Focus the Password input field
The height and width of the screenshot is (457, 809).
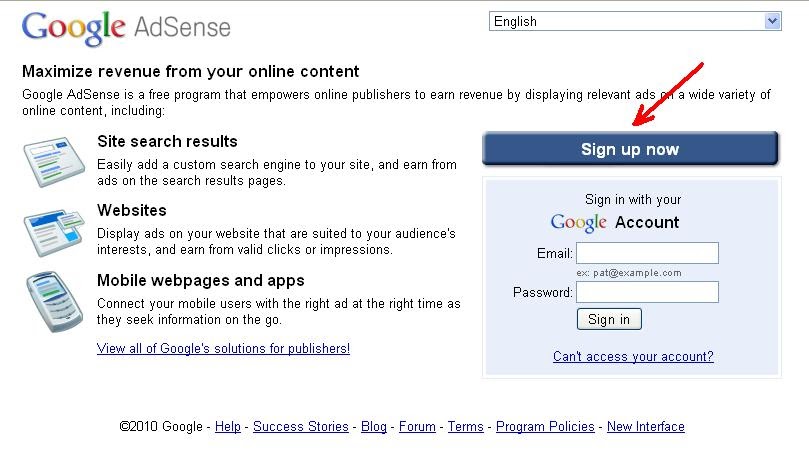[x=647, y=292]
